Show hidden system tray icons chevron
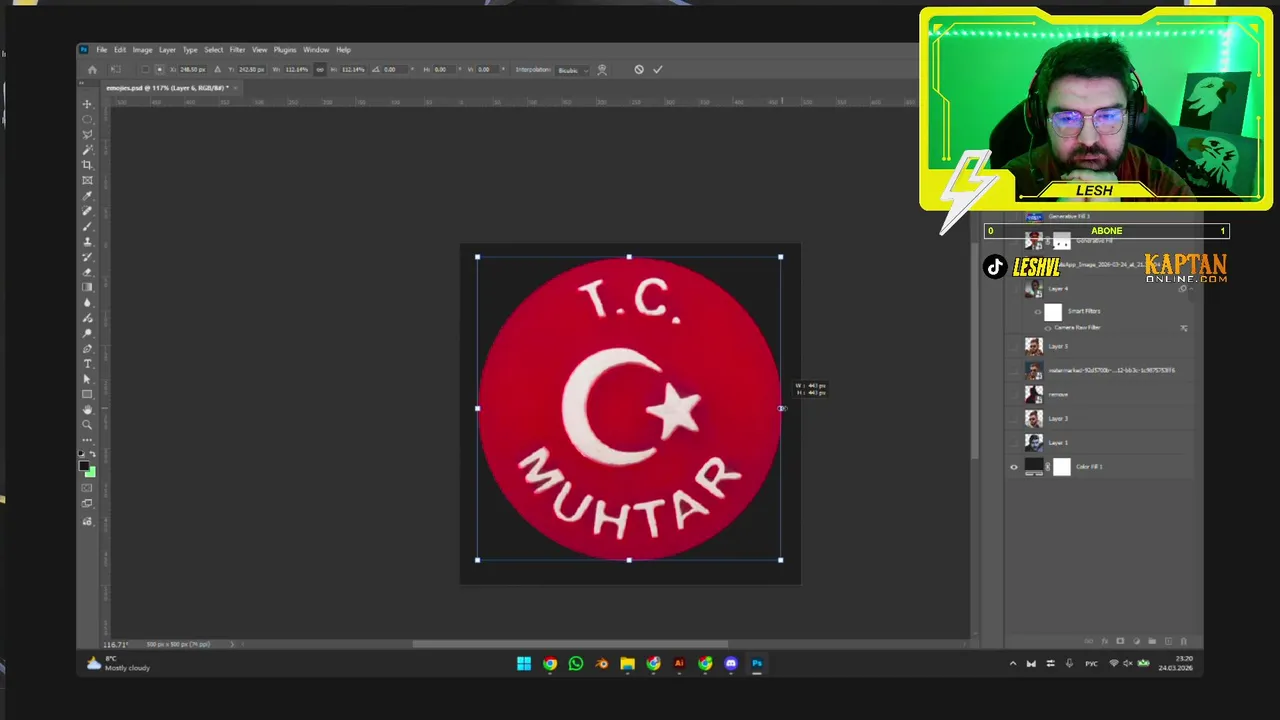The width and height of the screenshot is (1280, 720). [1013, 664]
